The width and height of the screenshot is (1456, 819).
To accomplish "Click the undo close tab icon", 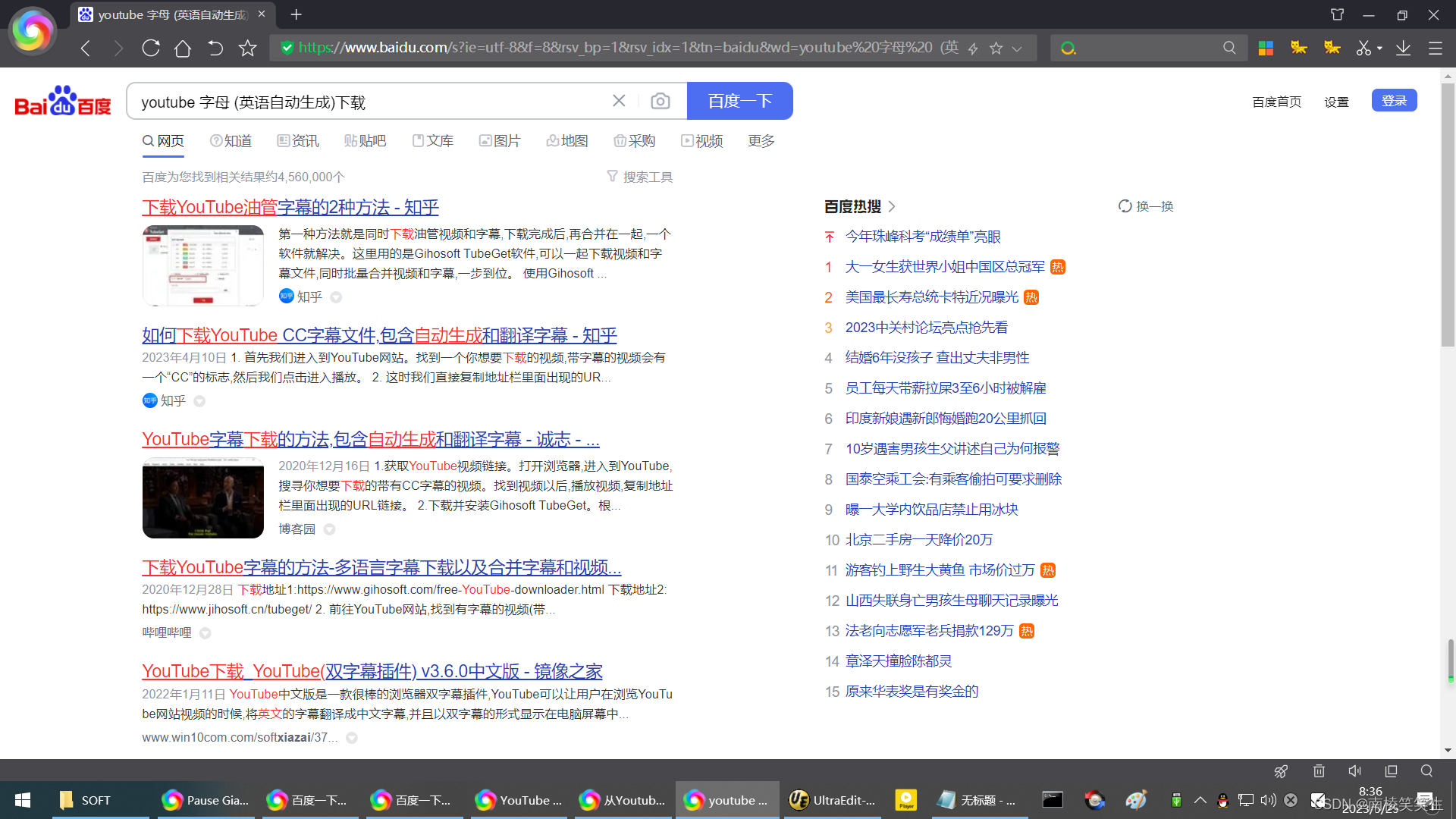I will pos(215,48).
